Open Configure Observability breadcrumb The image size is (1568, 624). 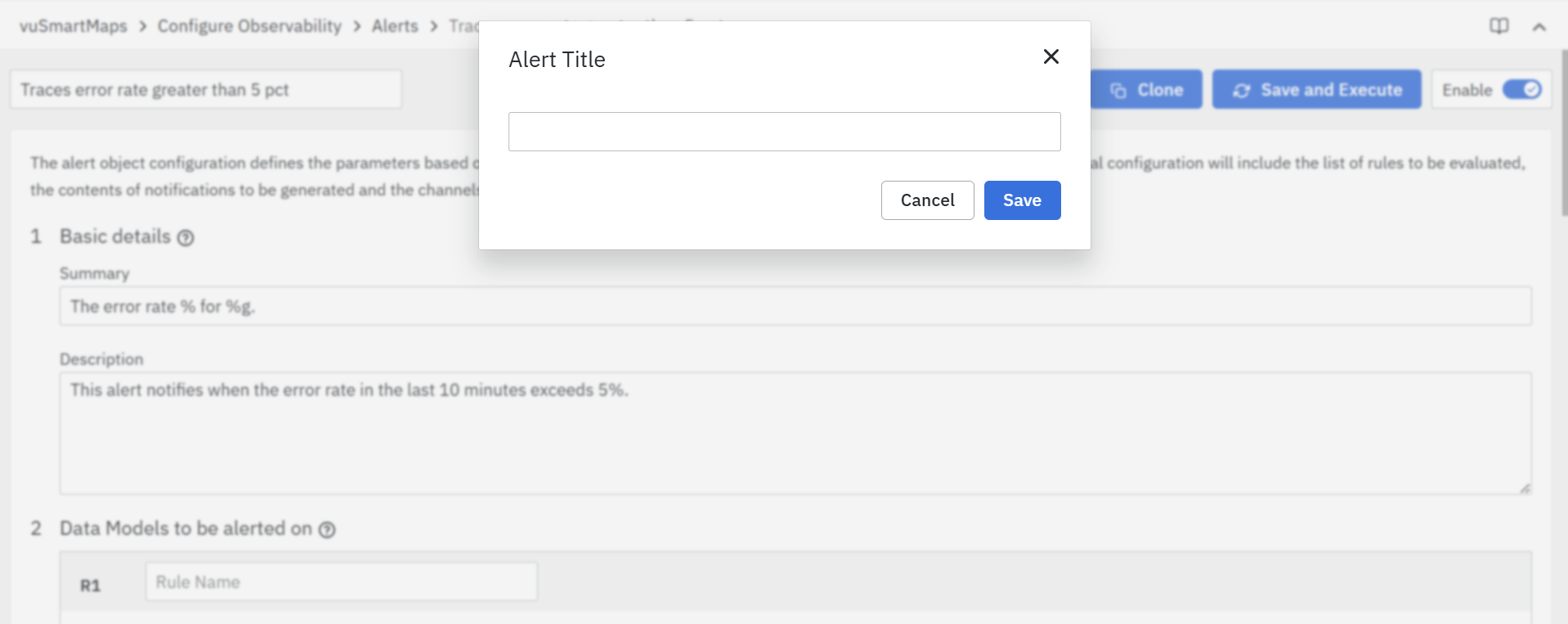coord(249,26)
